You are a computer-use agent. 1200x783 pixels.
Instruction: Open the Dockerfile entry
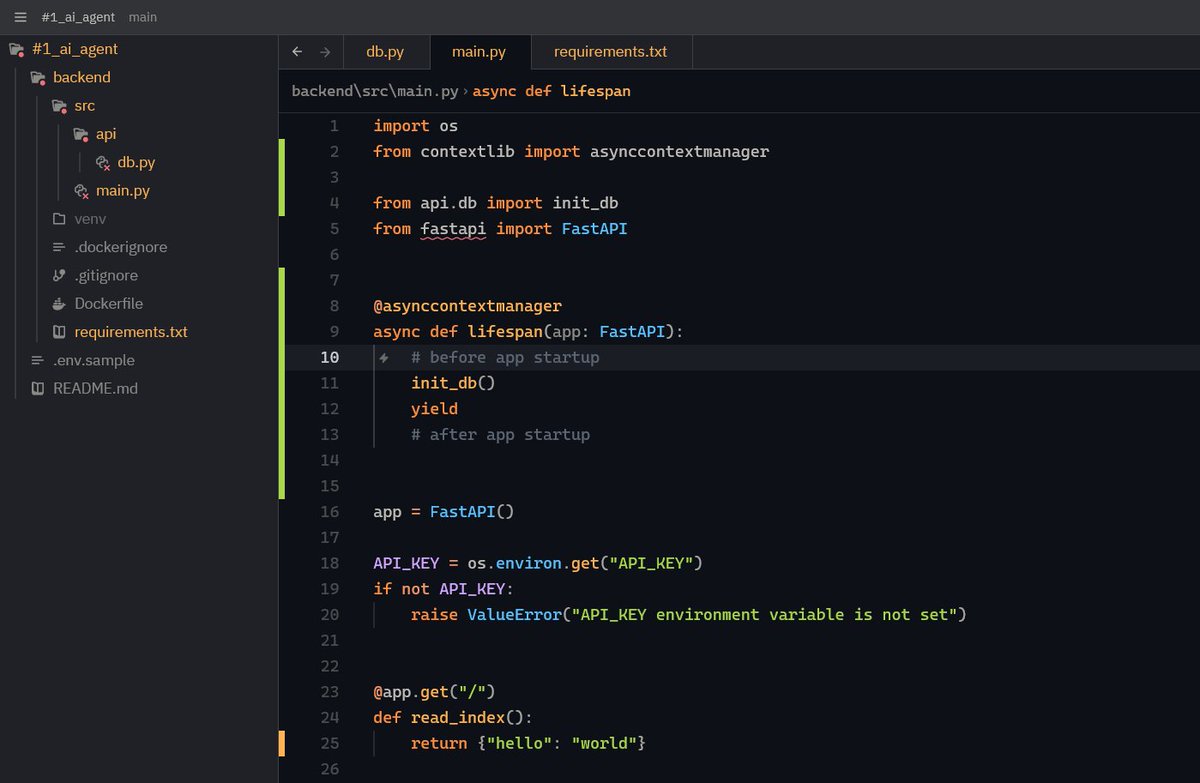point(109,303)
